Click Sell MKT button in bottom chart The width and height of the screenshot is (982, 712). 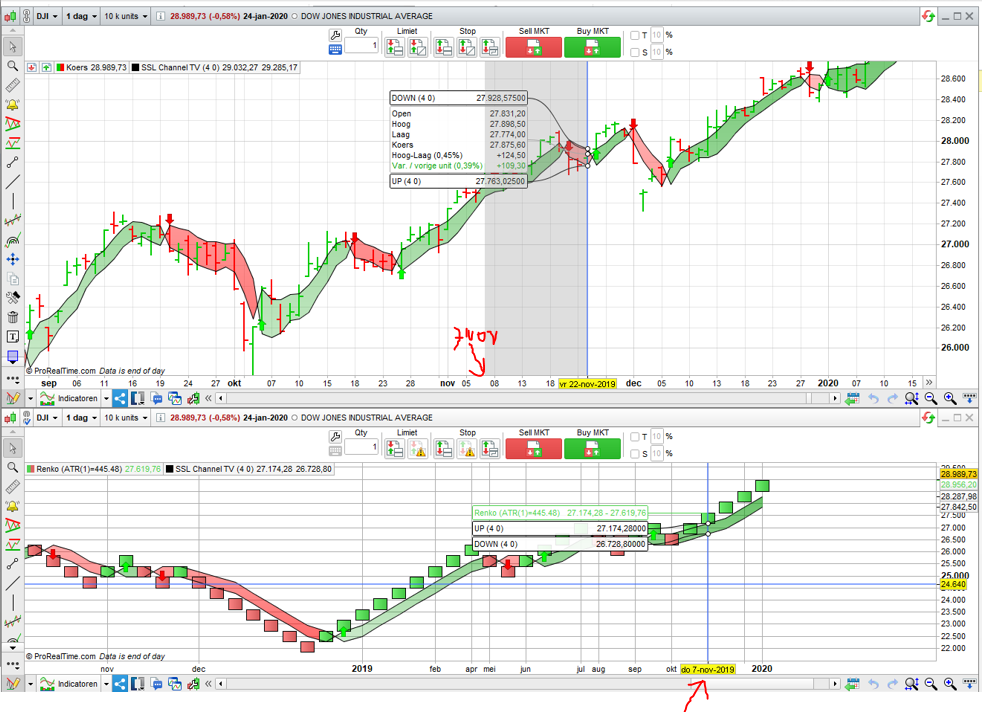pyautogui.click(x=534, y=448)
